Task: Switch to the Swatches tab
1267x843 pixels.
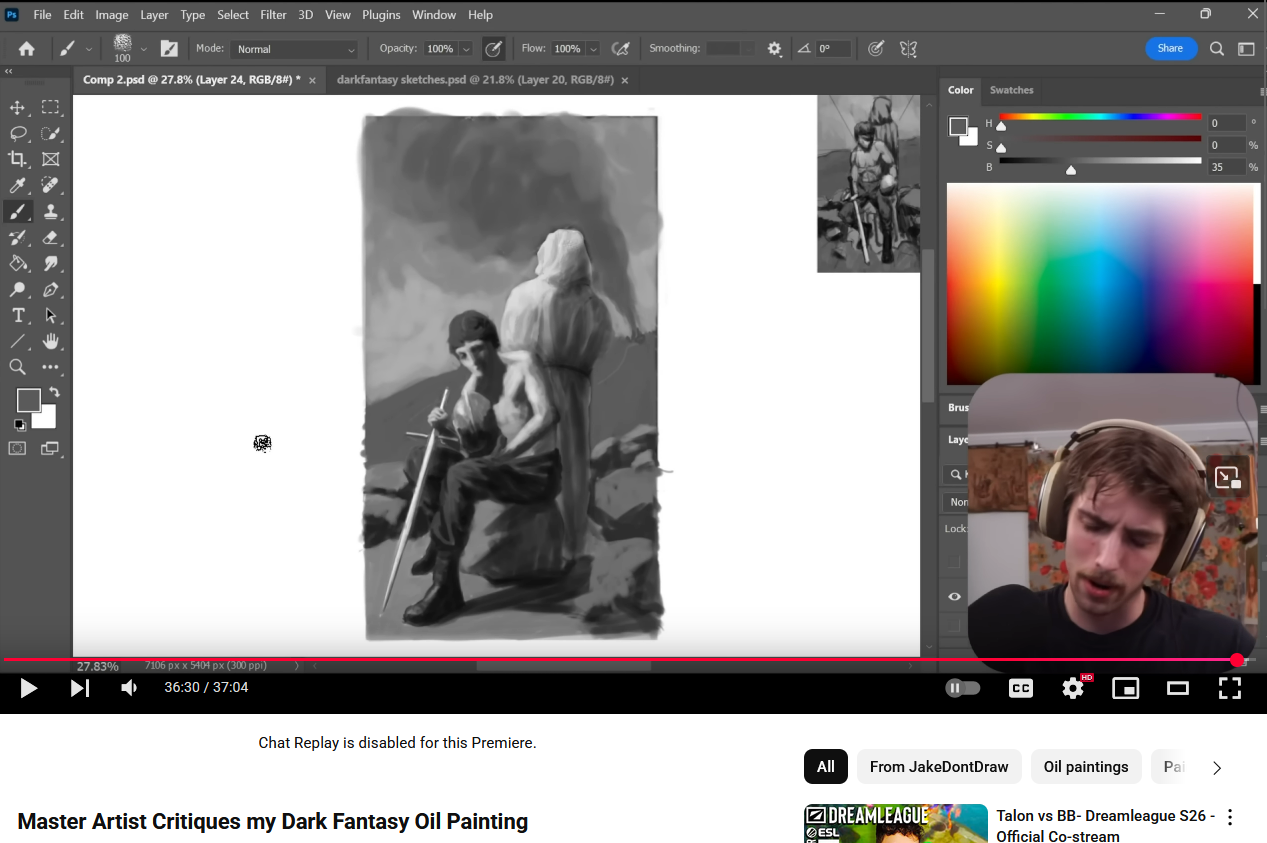Action: pos(1011,90)
